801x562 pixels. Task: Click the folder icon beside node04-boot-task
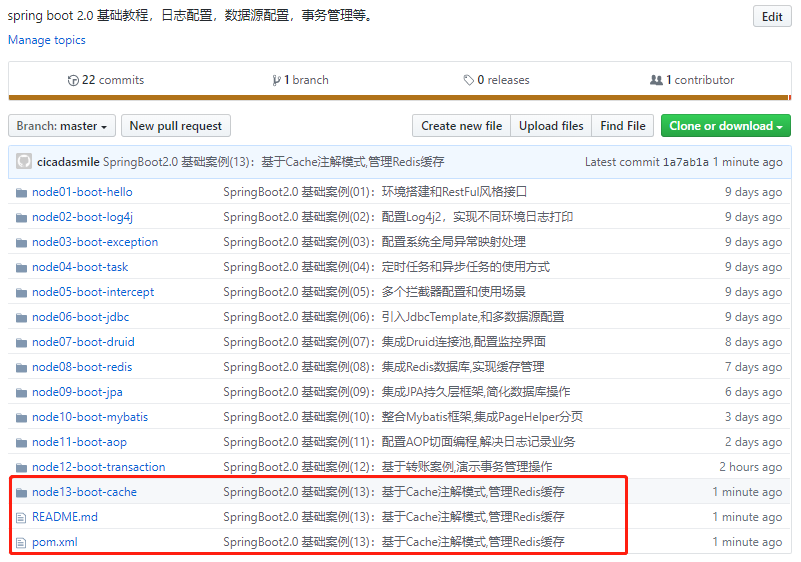(x=21, y=268)
